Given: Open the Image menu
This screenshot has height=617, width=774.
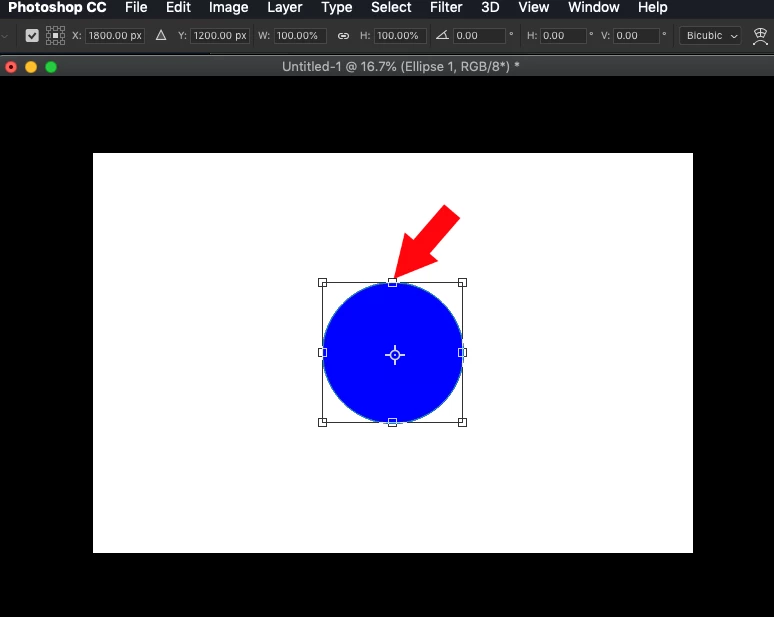Looking at the screenshot, I should tap(229, 7).
